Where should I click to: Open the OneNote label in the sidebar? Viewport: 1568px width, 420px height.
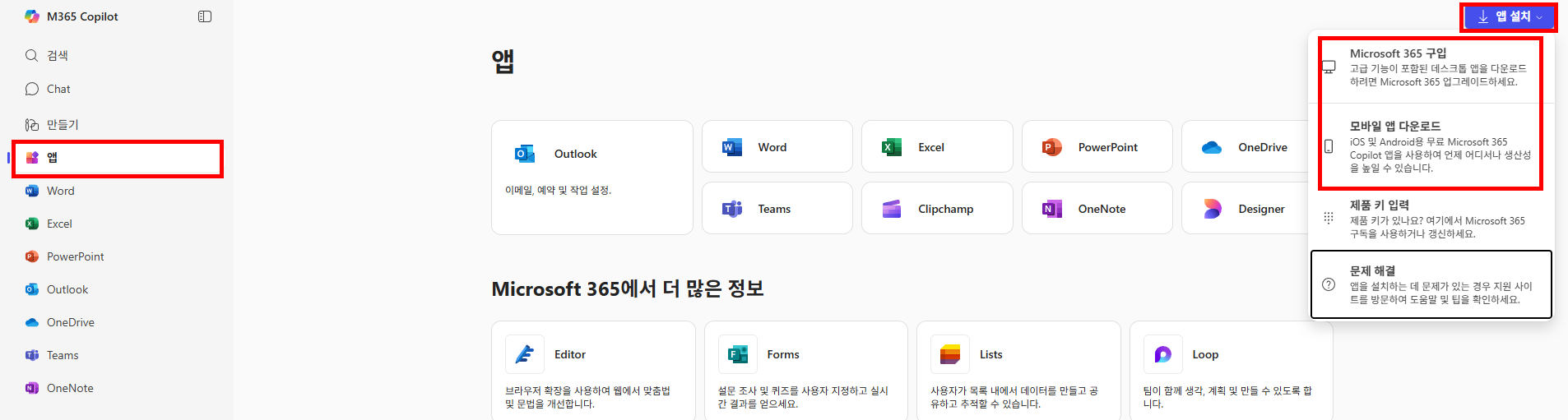tap(70, 388)
